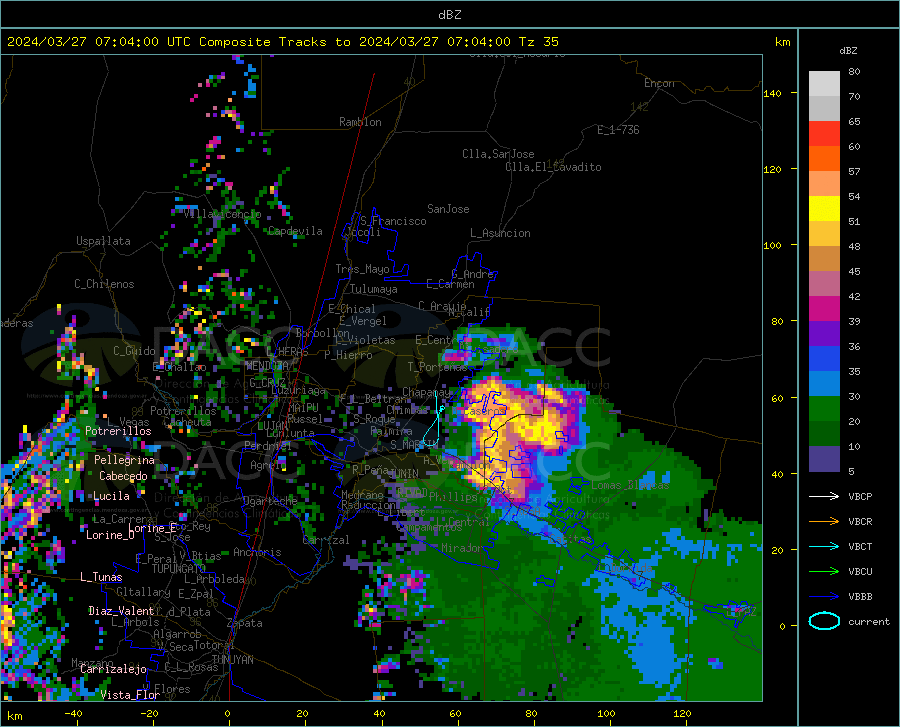Click the Zapata map label

[245, 623]
